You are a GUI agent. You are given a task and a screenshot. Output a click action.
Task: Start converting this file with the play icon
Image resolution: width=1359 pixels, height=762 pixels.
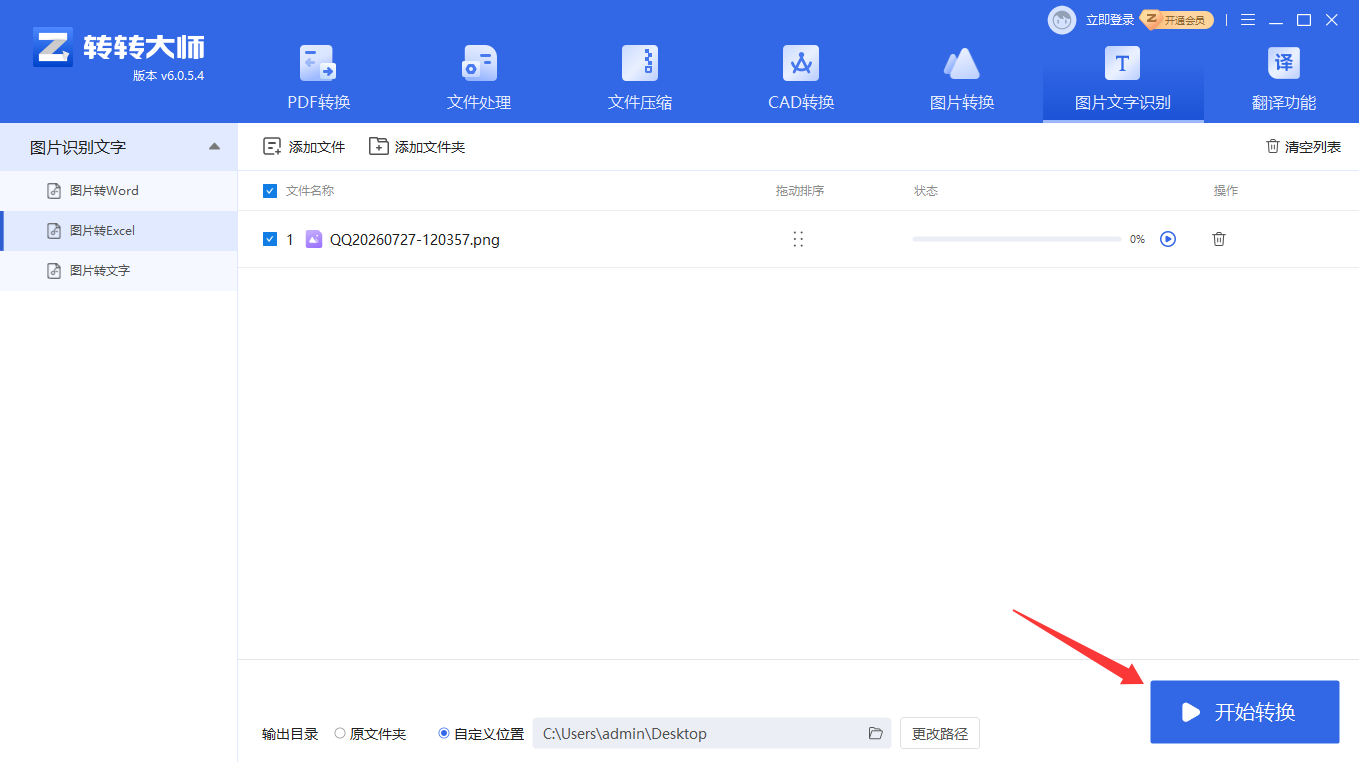[1168, 239]
